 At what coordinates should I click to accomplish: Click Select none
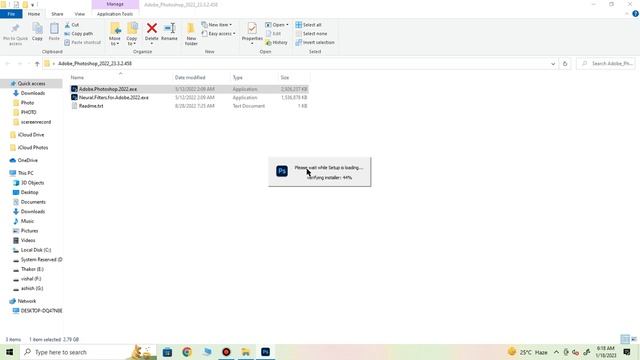tap(311, 33)
